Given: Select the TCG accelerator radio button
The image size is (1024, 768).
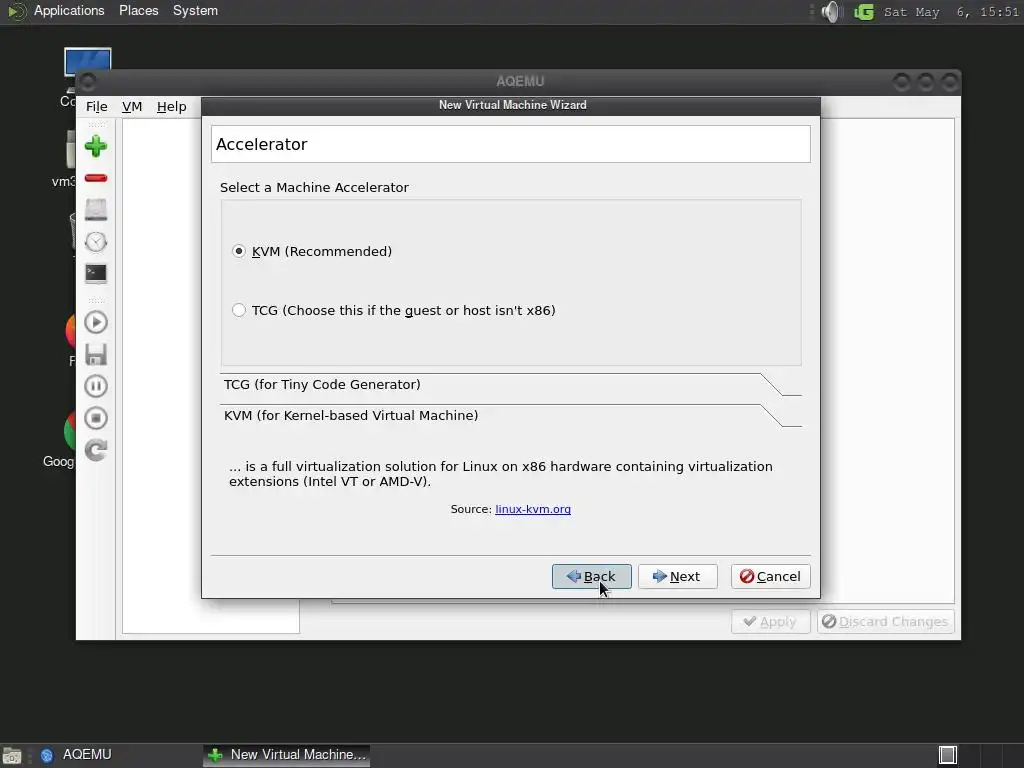Looking at the screenshot, I should 239,310.
